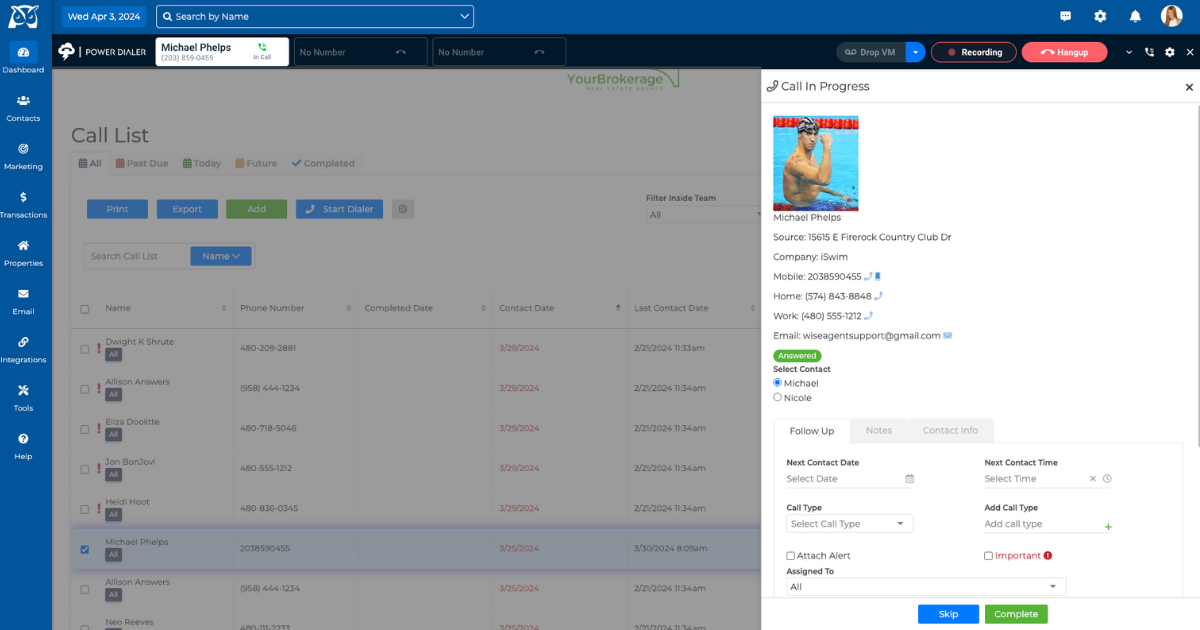Open the chat messages icon in header

pos(1065,16)
